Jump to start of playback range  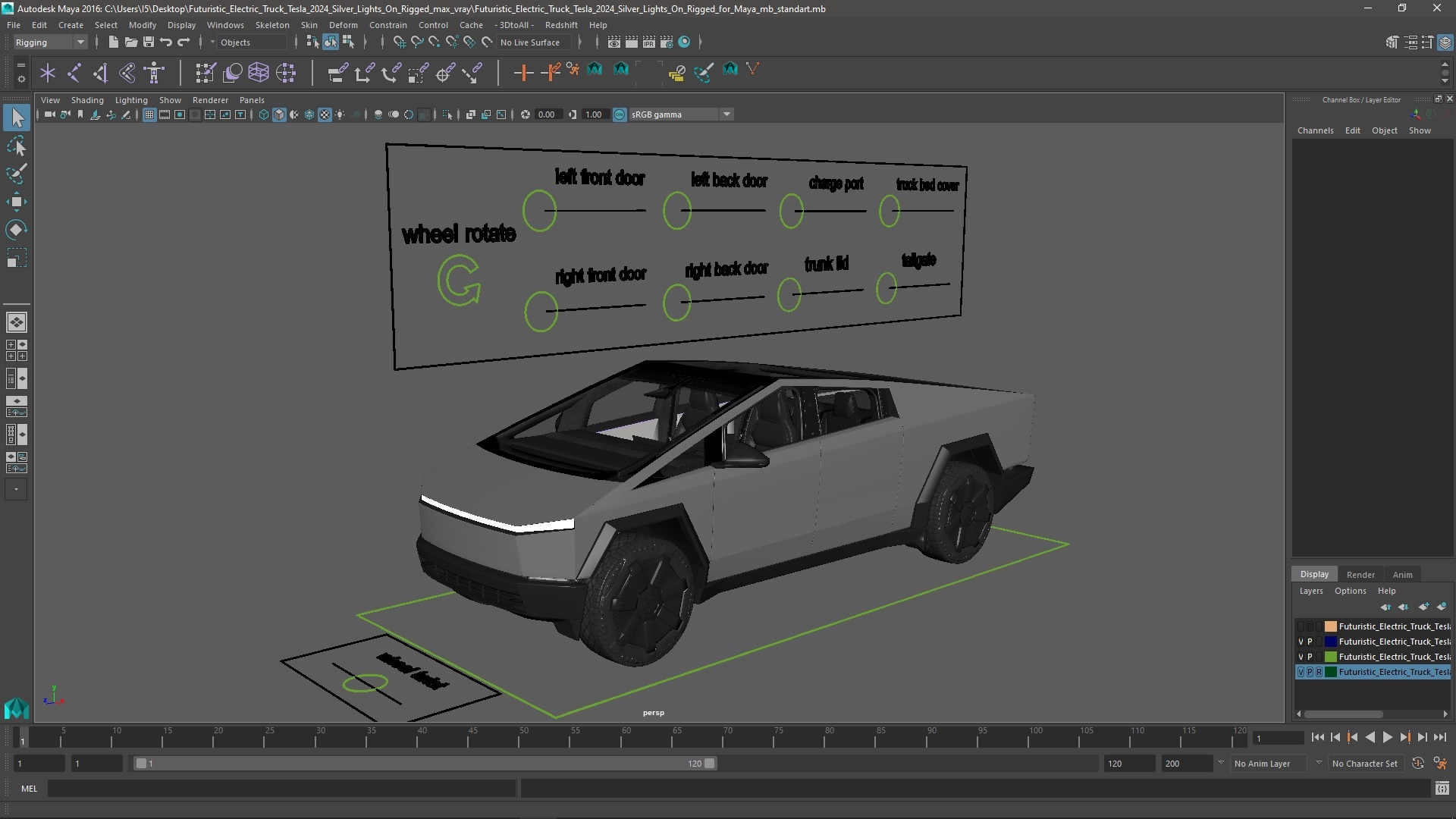1317,737
